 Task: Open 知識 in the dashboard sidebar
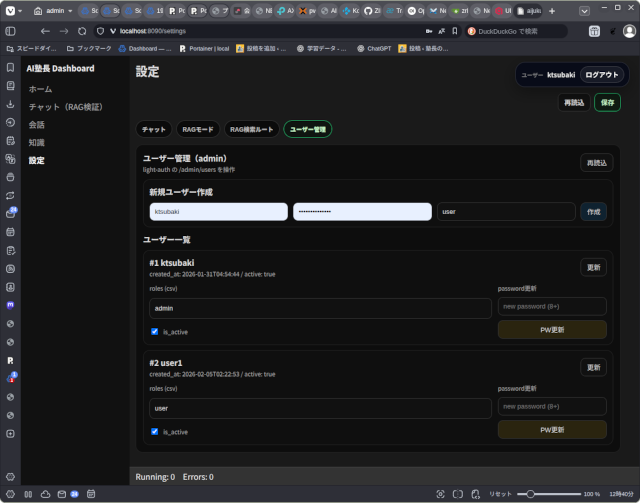coord(36,142)
